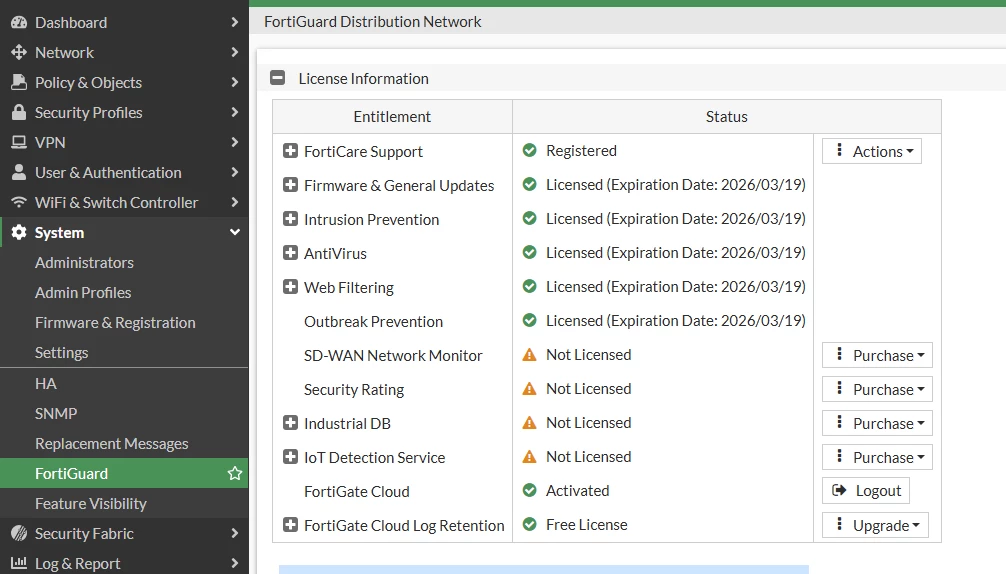Click the Policy & Objects icon

[x=19, y=82]
